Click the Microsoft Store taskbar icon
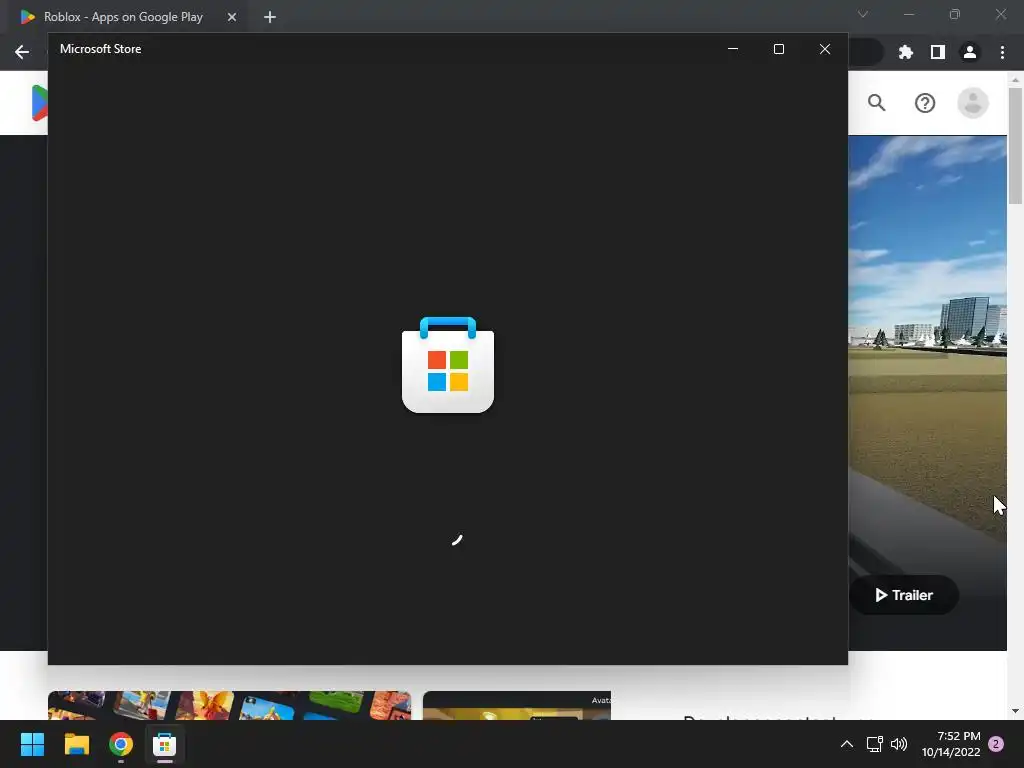The height and width of the screenshot is (768, 1024). (x=165, y=744)
